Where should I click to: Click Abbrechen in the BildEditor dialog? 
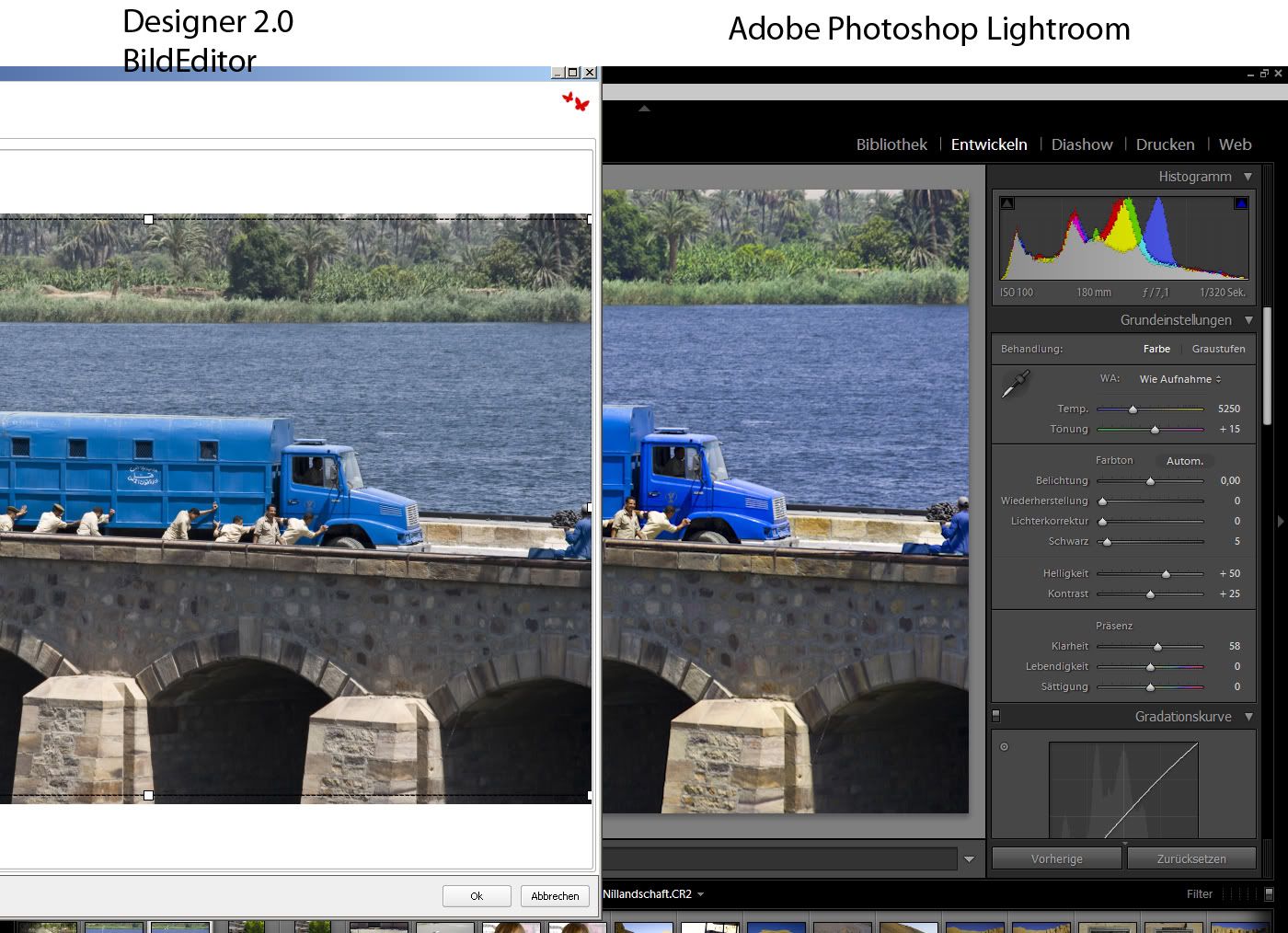click(x=555, y=896)
